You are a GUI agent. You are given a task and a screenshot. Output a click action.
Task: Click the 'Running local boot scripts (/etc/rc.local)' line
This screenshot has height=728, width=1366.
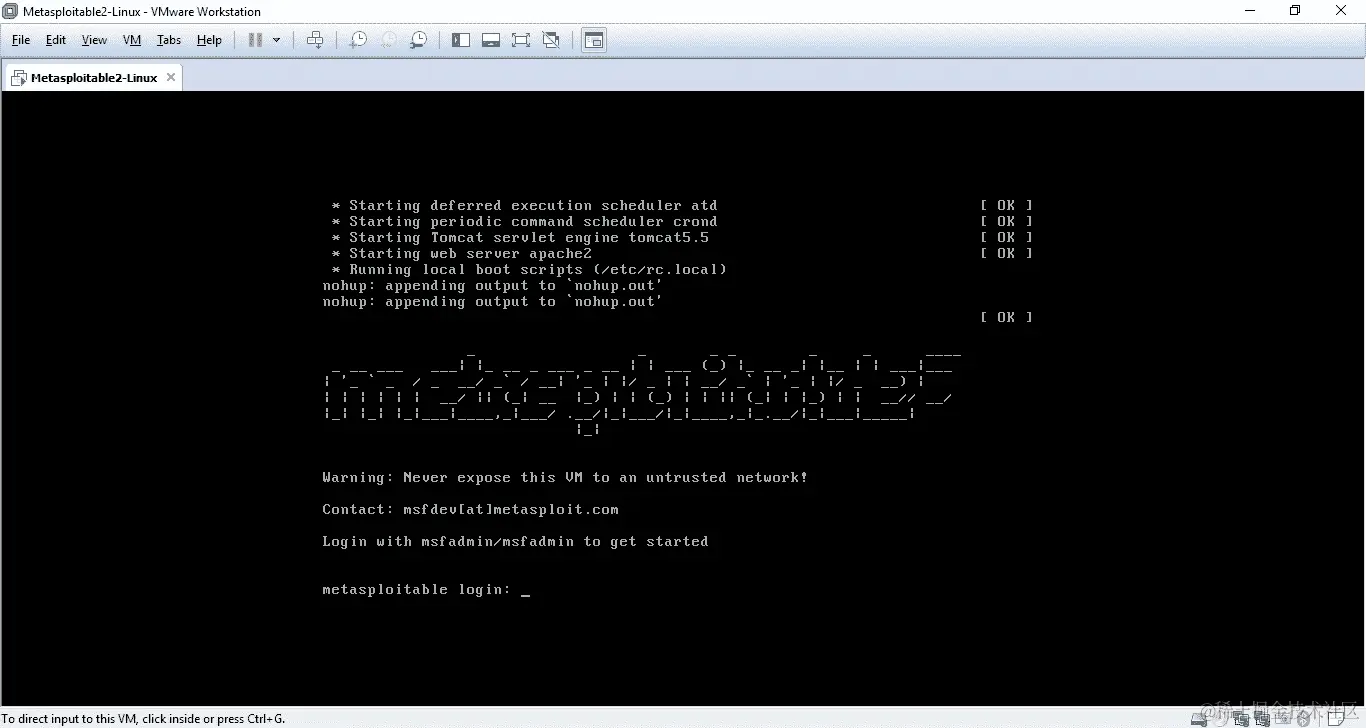(529, 270)
